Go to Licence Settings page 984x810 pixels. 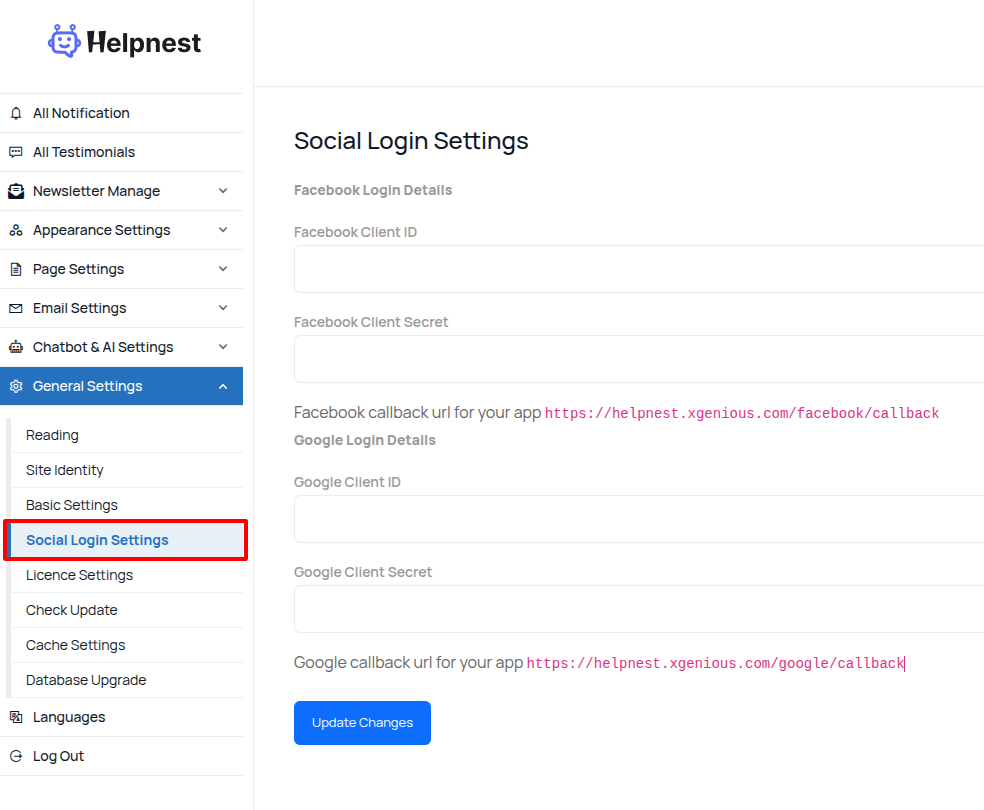click(79, 575)
